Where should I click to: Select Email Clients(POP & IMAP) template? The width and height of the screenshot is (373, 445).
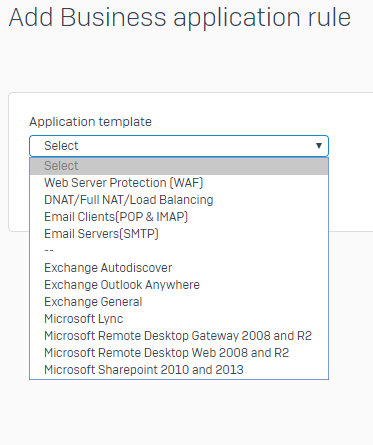click(179, 217)
